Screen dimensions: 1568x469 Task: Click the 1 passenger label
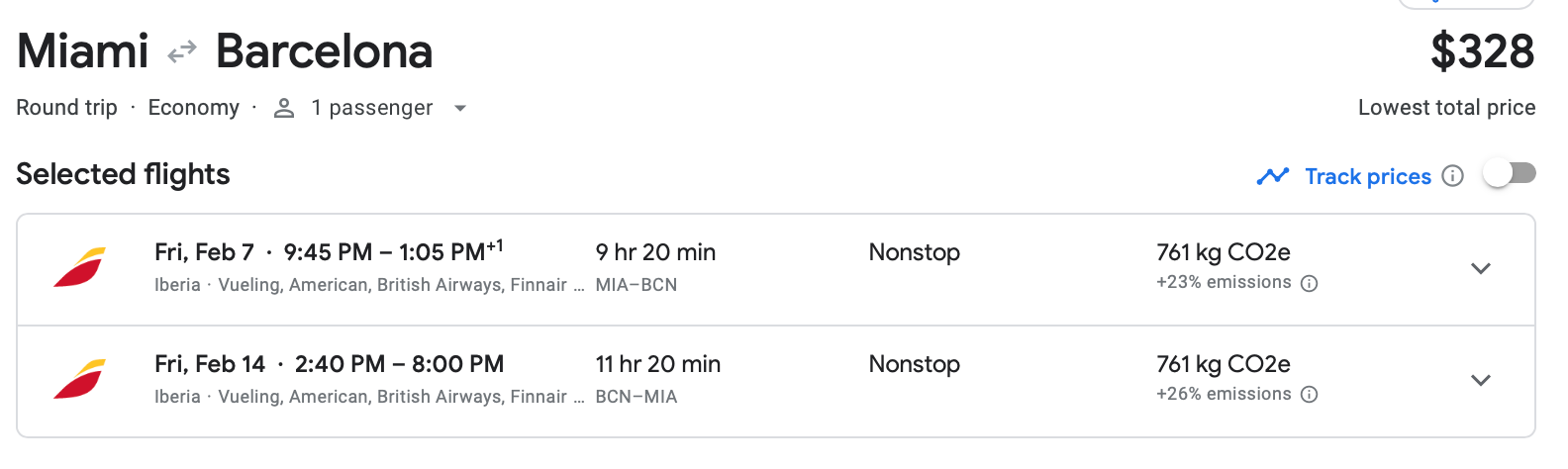(371, 108)
